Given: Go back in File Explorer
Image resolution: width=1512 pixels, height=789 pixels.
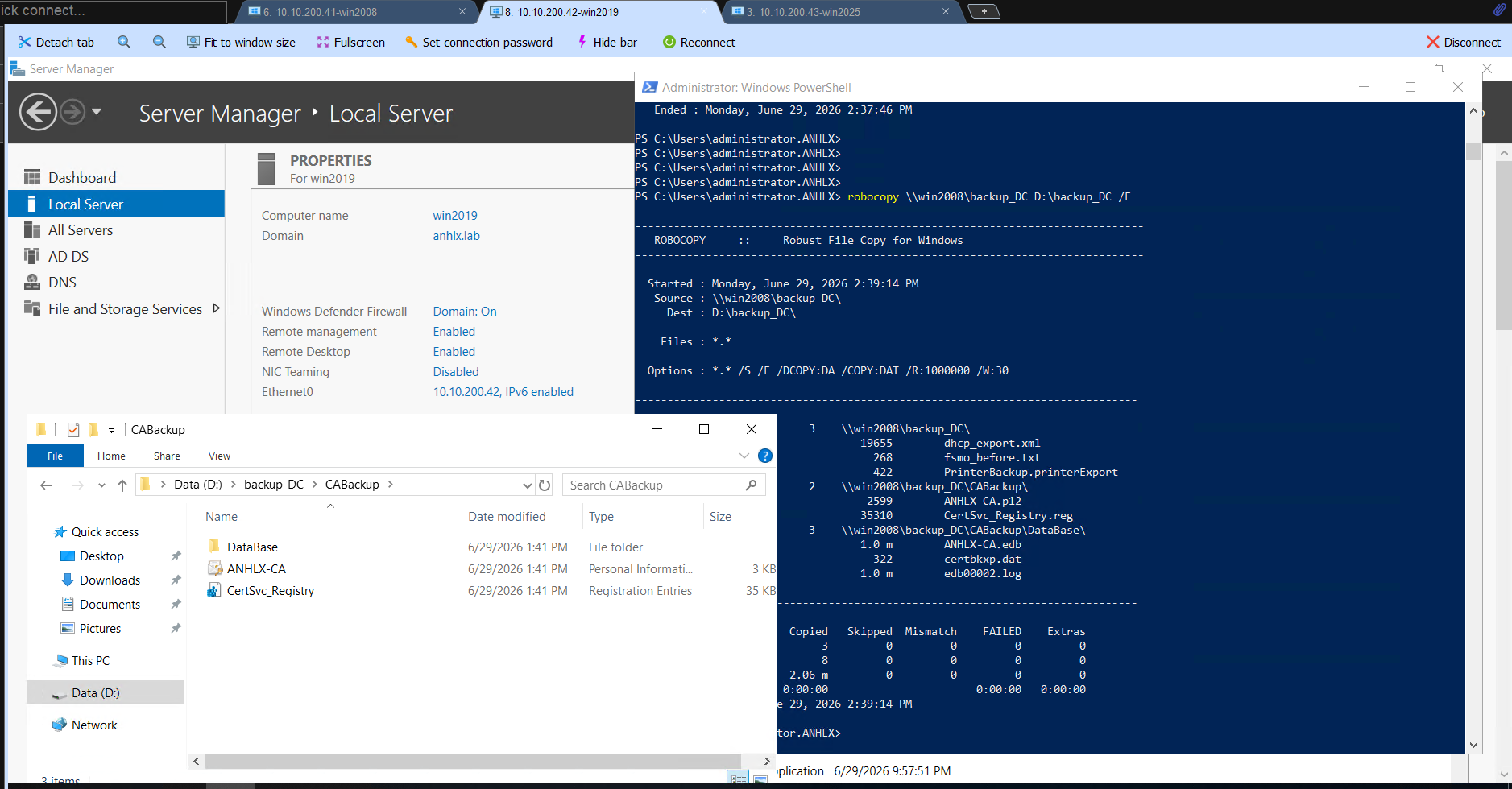Looking at the screenshot, I should point(47,485).
